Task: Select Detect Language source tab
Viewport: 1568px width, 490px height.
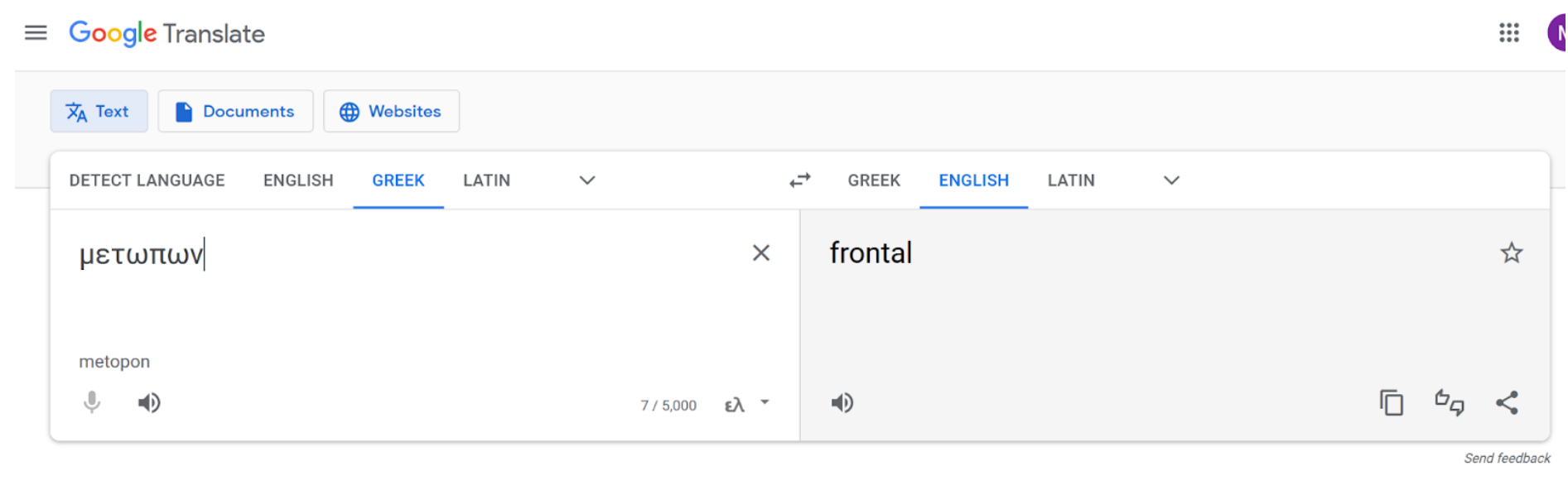Action: pyautogui.click(x=147, y=180)
